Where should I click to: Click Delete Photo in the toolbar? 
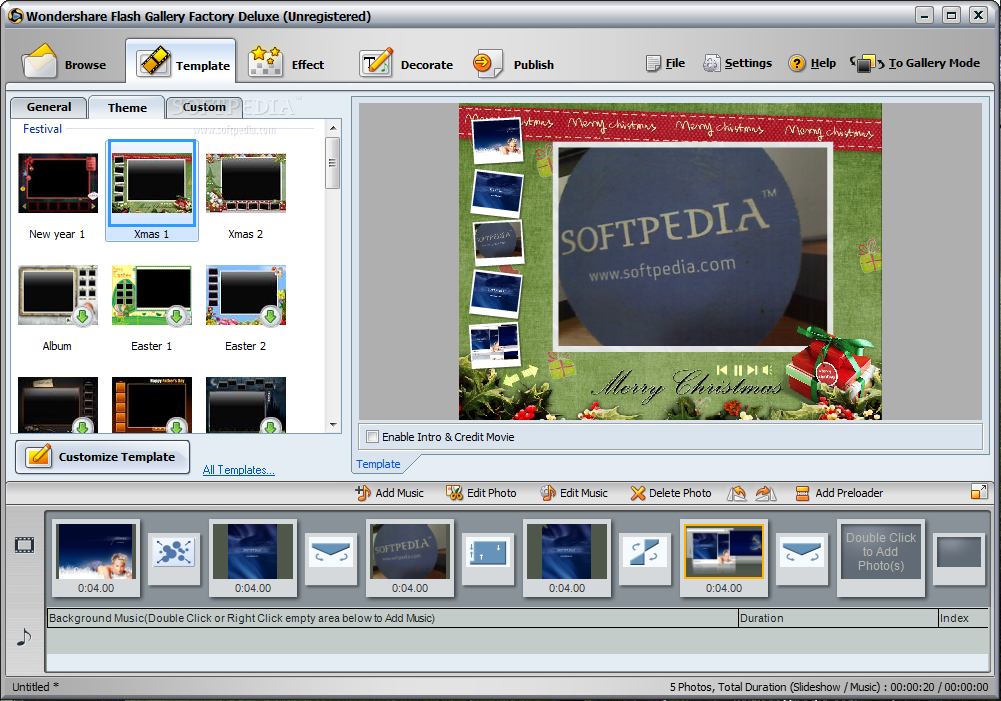pyautogui.click(x=671, y=493)
